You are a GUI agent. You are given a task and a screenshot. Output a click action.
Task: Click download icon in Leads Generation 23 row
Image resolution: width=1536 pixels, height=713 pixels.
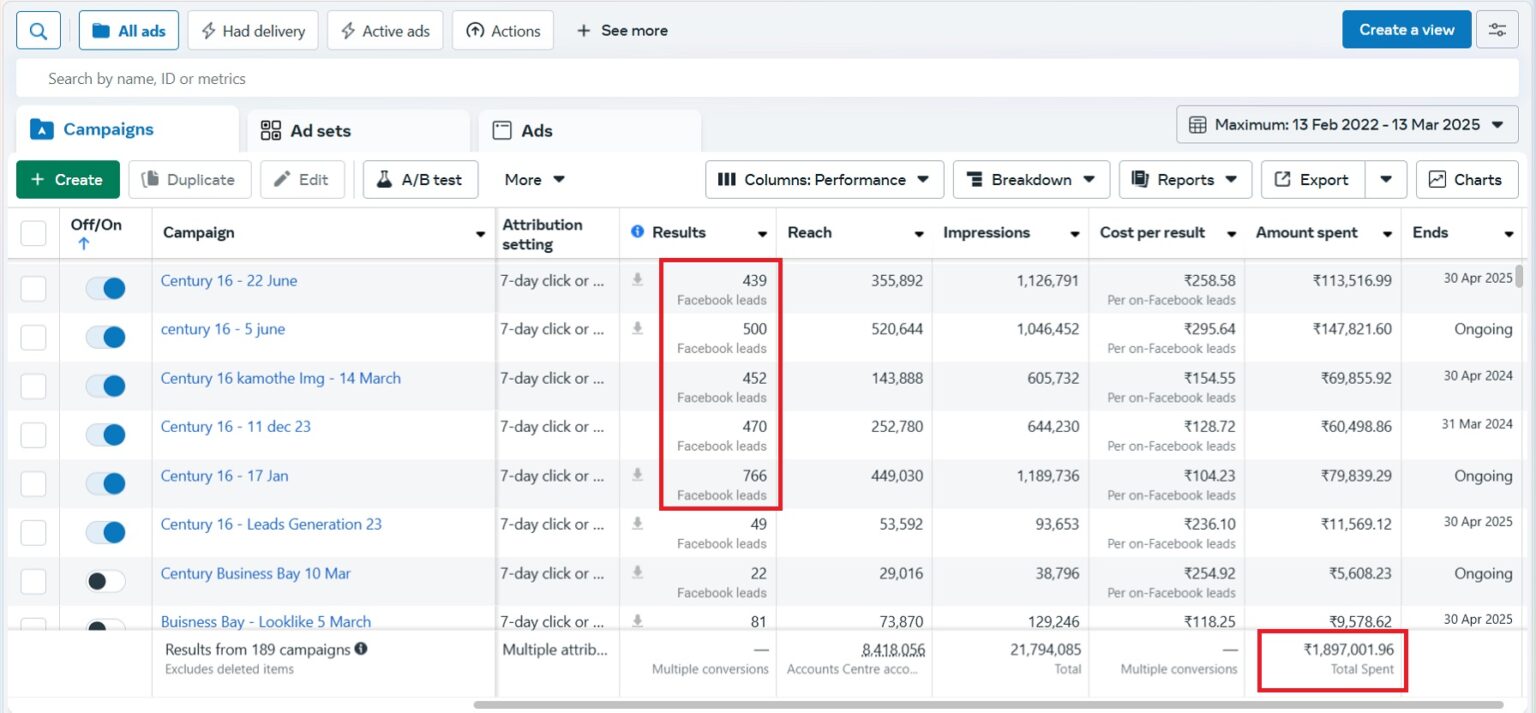(x=637, y=523)
